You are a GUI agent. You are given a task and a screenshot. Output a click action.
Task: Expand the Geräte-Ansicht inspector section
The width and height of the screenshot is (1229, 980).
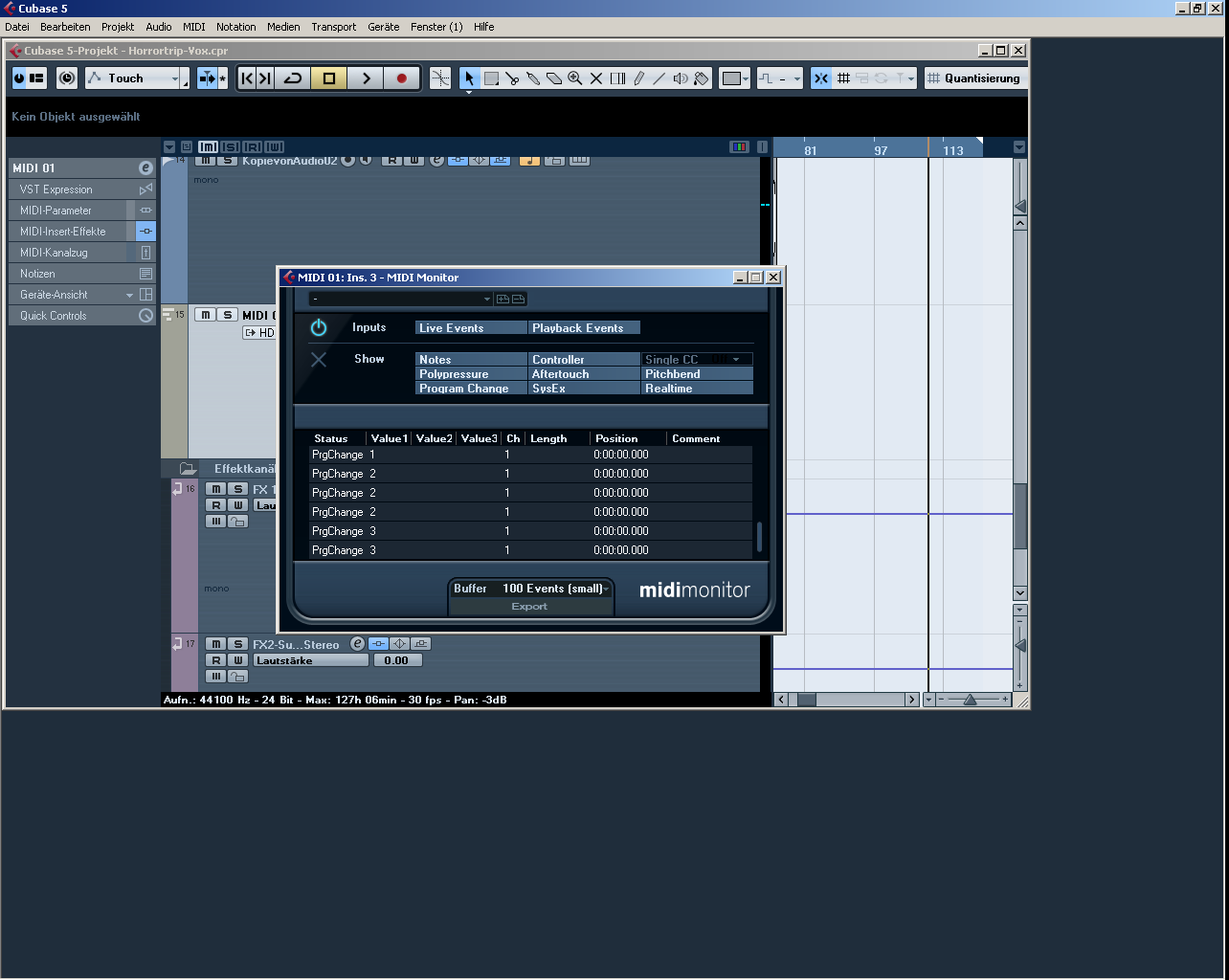point(82,295)
